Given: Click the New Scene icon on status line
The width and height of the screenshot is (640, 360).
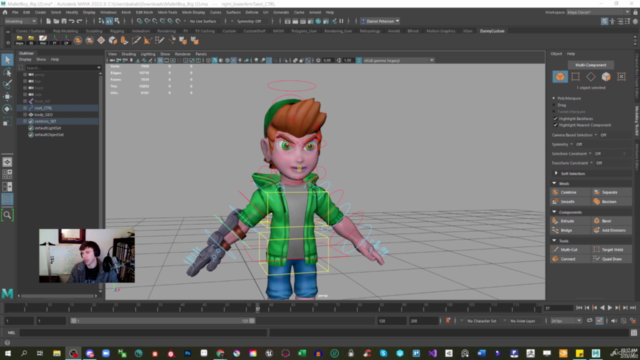Looking at the screenshot, I should pyautogui.click(x=48, y=21).
